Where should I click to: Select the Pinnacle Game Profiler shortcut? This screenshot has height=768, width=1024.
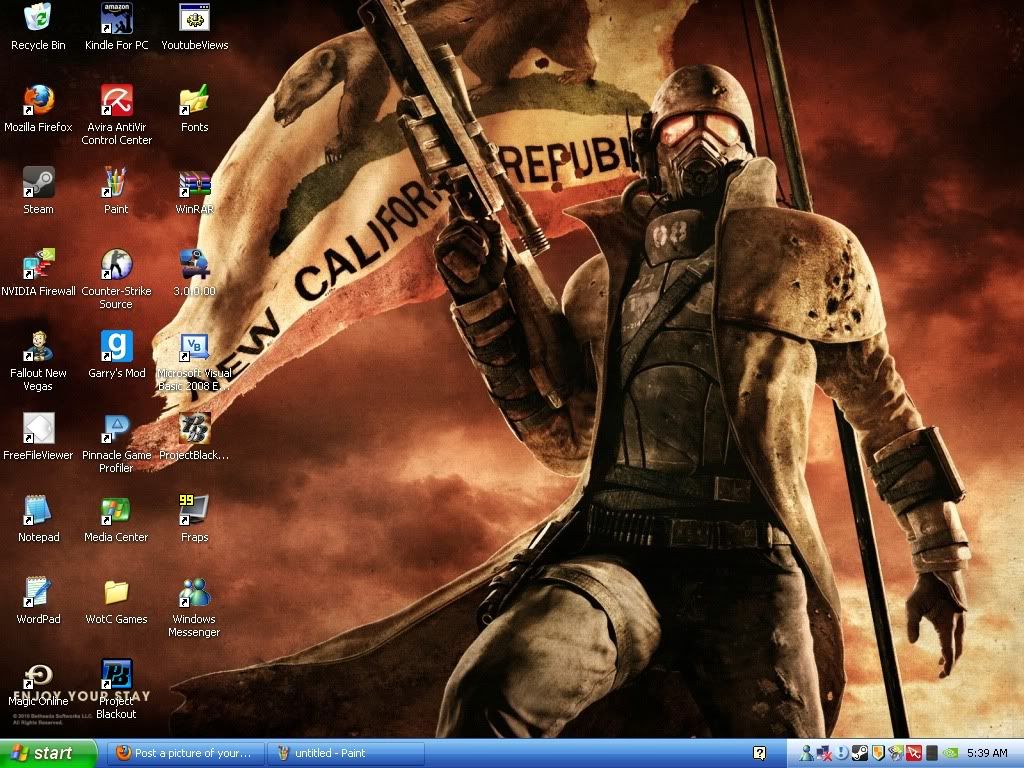pyautogui.click(x=116, y=443)
